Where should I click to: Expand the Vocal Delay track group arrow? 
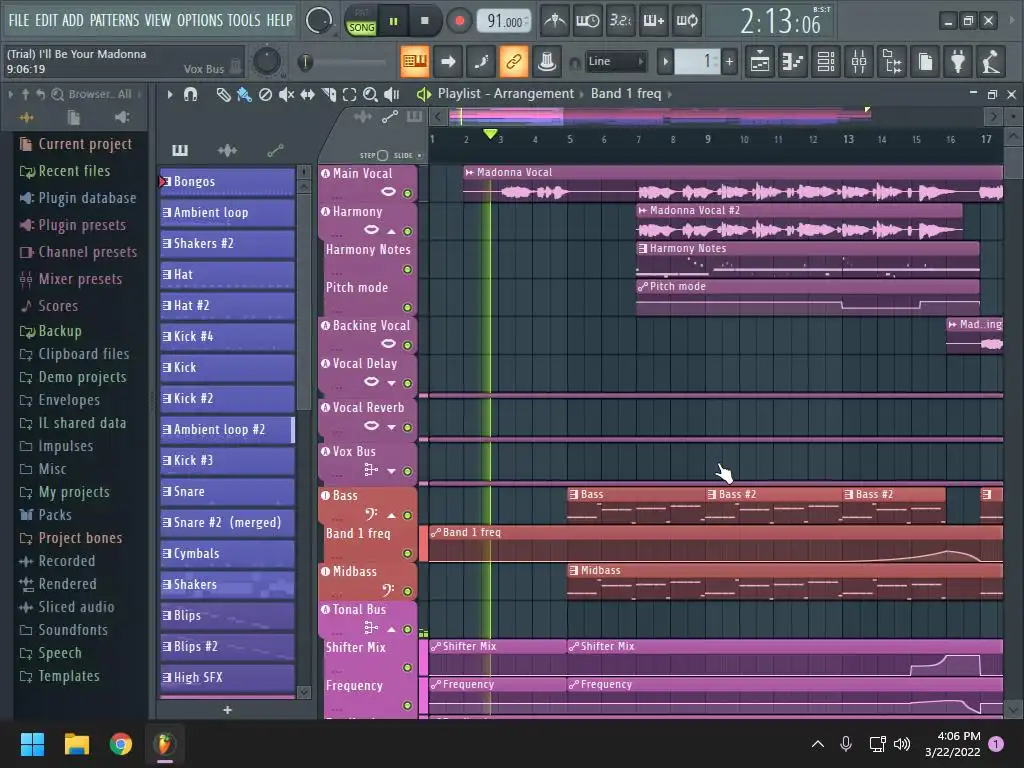(391, 383)
